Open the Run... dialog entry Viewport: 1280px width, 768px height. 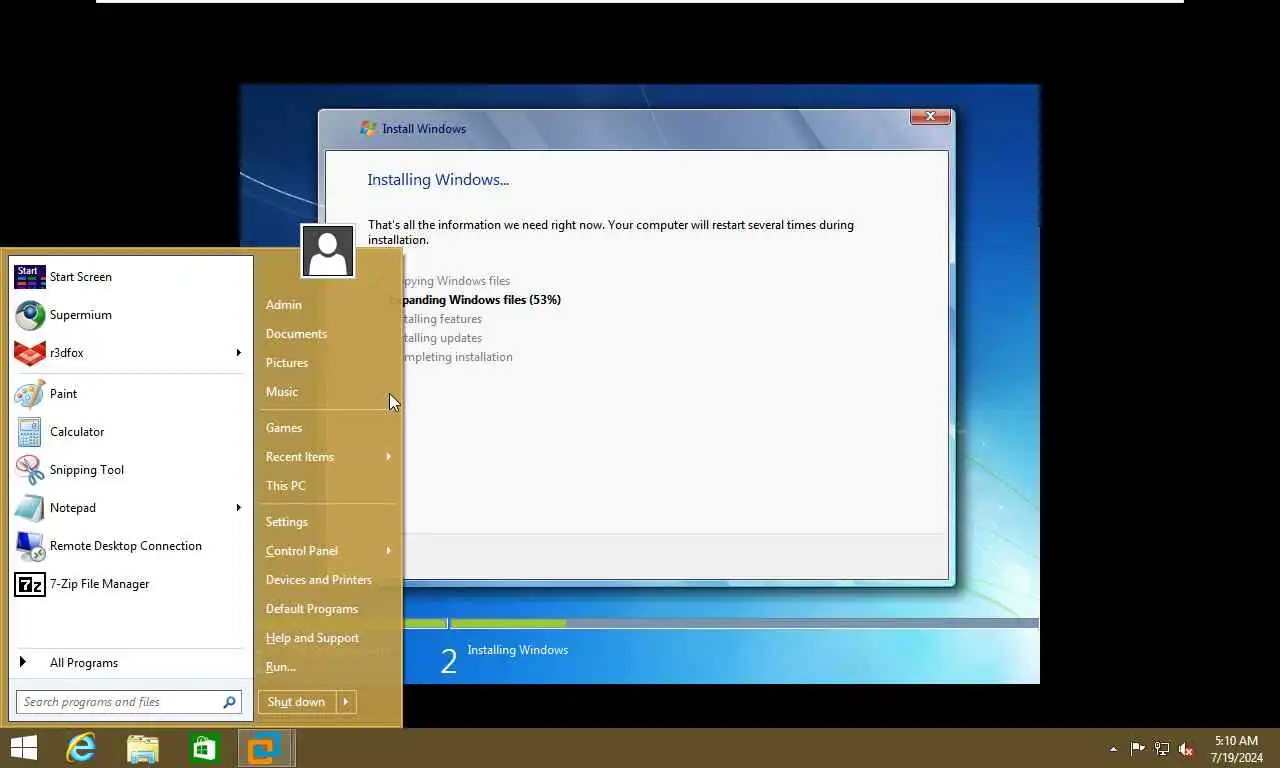coord(281,667)
